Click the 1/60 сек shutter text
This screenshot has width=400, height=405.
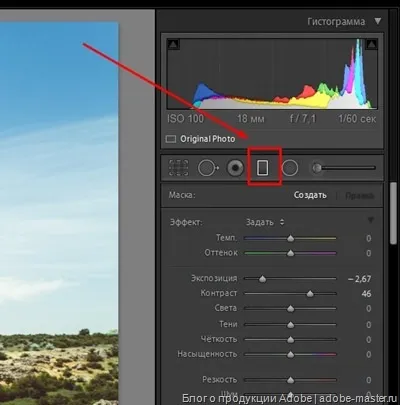[357, 119]
